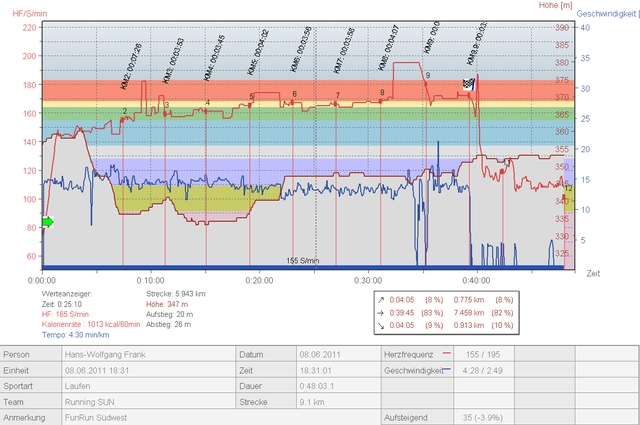Click lap marker 5 on the chart
Screen dimensions: 640x425
251,97
